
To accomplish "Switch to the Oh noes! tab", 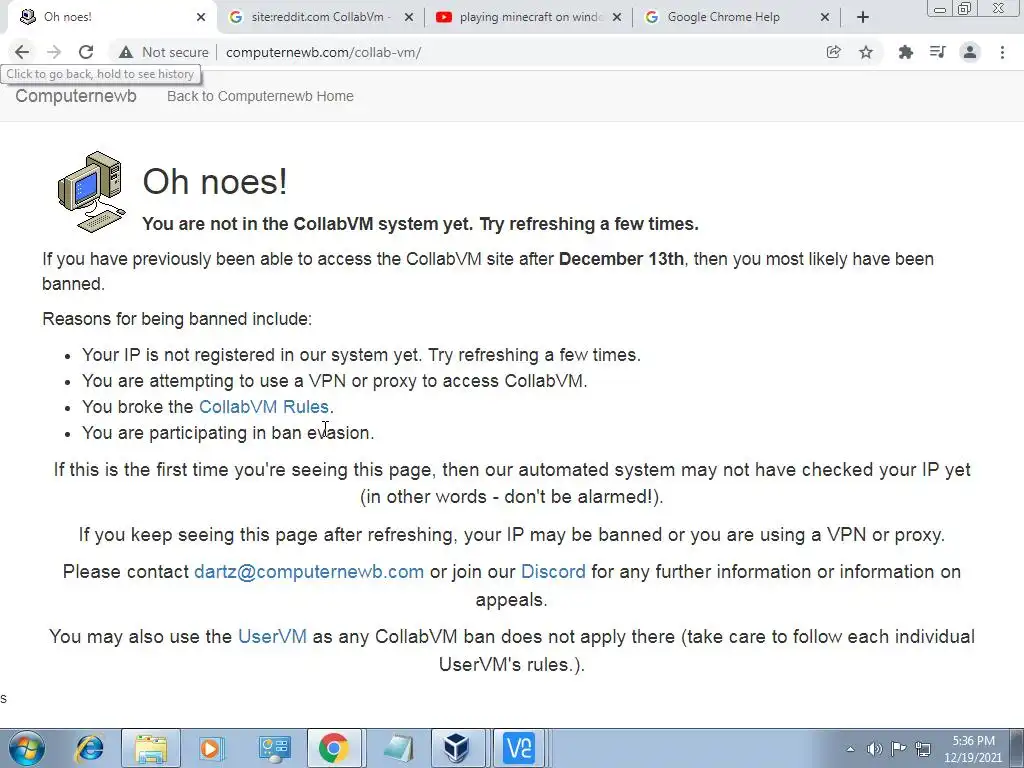I will click(x=111, y=17).
